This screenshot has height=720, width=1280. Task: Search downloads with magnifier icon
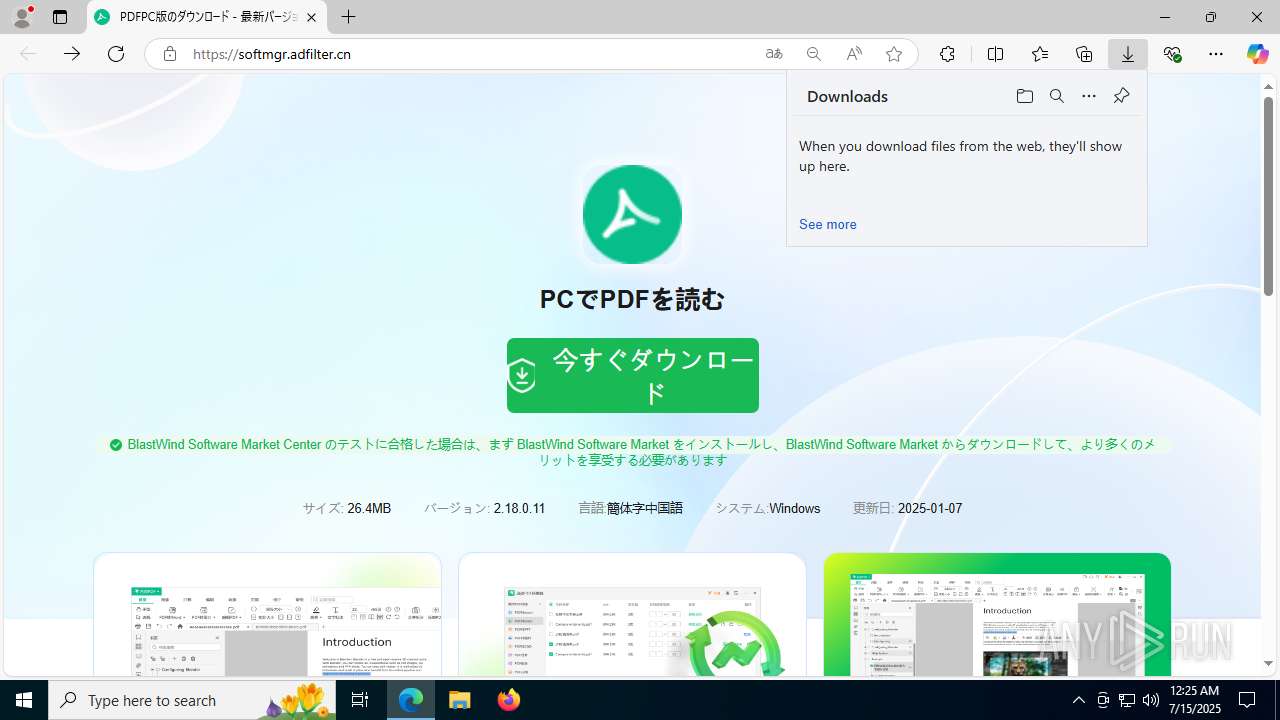(1056, 96)
